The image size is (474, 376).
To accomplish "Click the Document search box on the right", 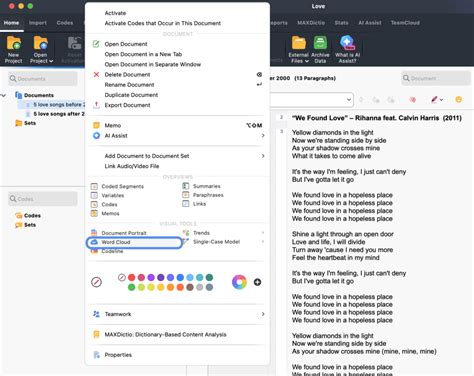I will (x=436, y=78).
